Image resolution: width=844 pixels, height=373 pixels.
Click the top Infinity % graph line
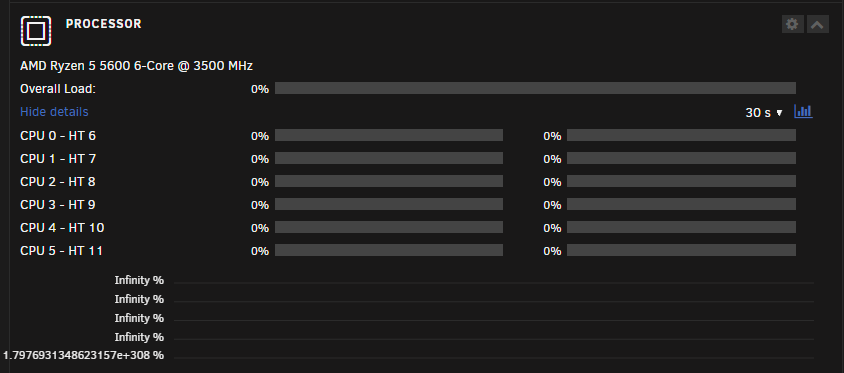(x=493, y=283)
